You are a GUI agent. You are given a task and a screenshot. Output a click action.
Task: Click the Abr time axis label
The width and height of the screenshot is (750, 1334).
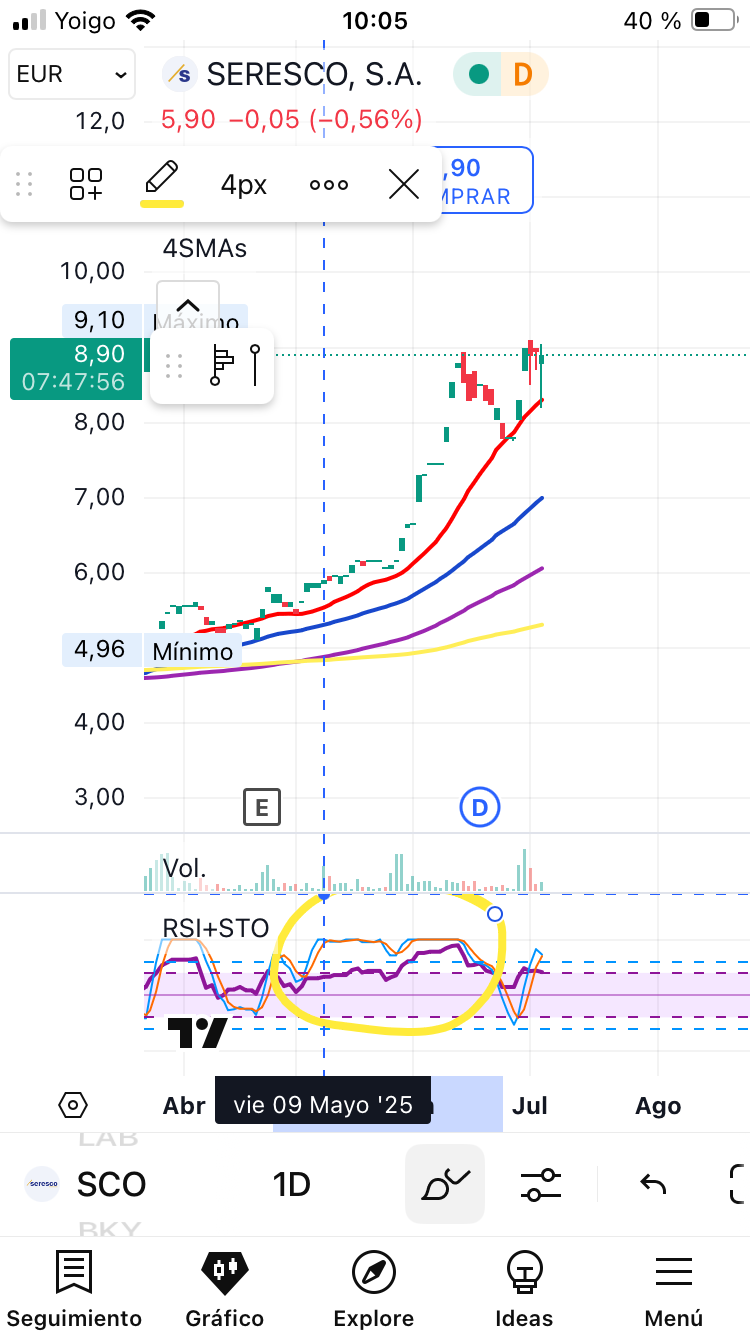(184, 1106)
